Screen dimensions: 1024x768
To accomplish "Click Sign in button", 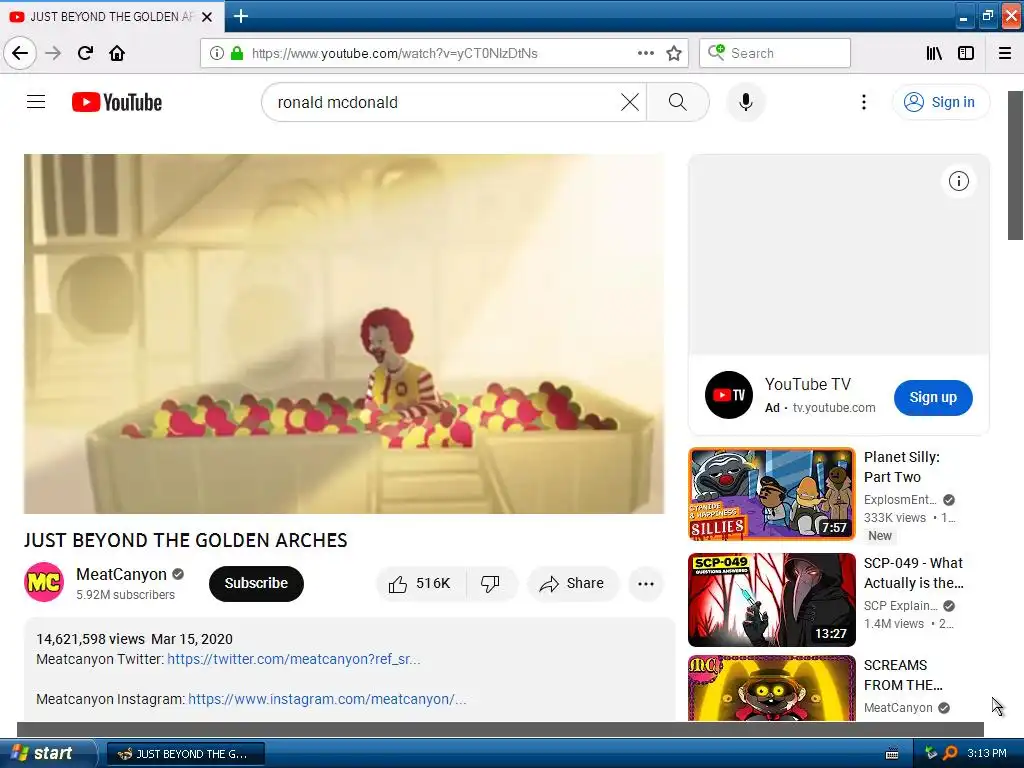I will click(x=941, y=102).
